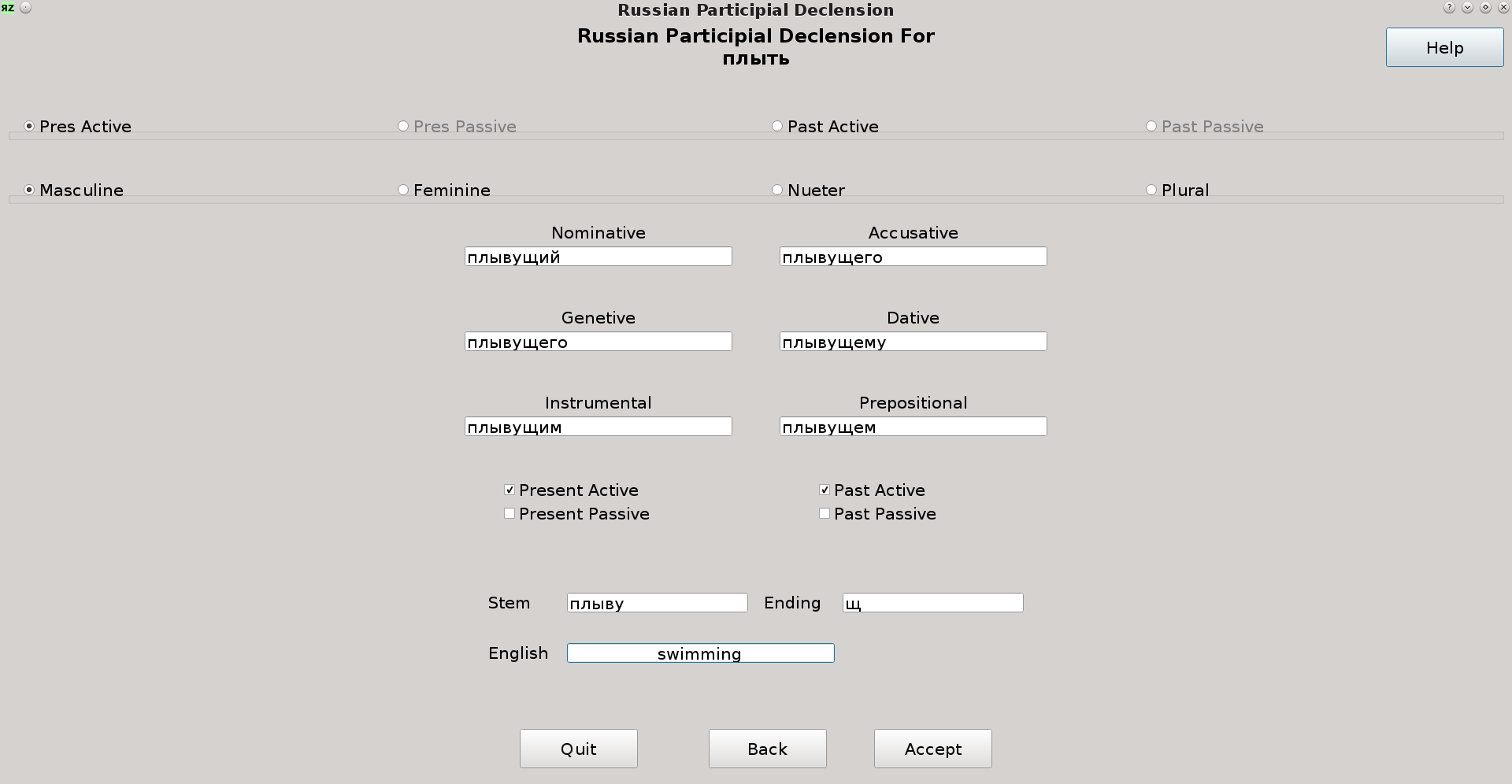Open Help with the Help button
Viewport: 1512px width, 784px height.
1444,48
